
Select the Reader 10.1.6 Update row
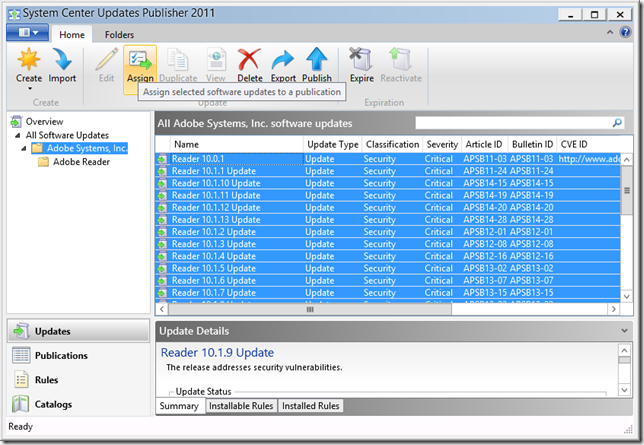tap(388, 281)
